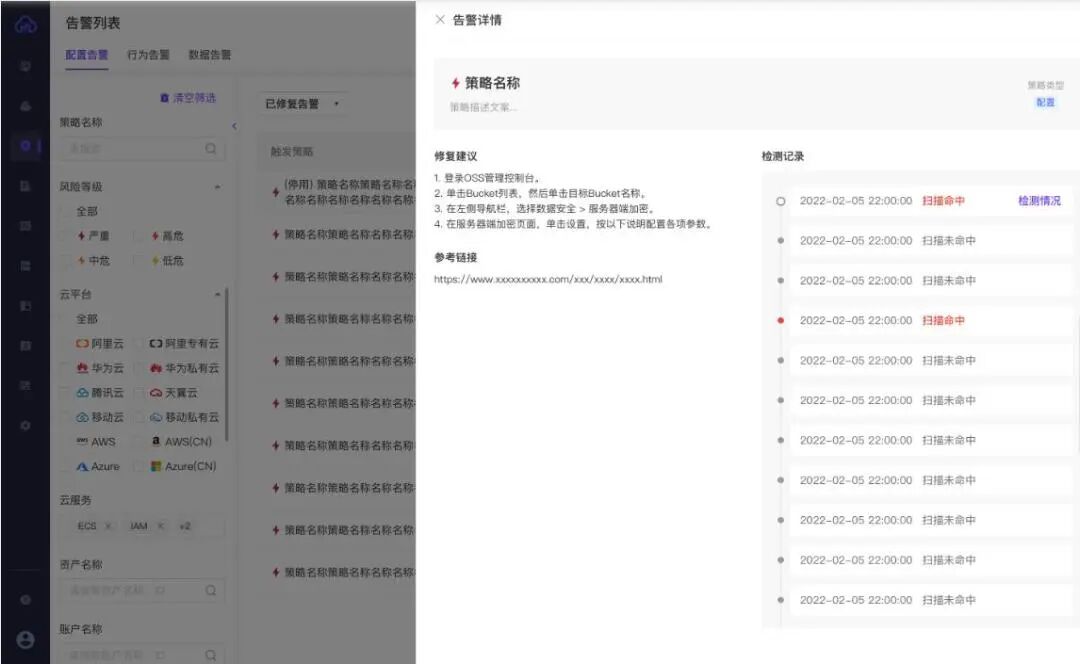Open the 检测情况 link in detection records

click(1041, 200)
